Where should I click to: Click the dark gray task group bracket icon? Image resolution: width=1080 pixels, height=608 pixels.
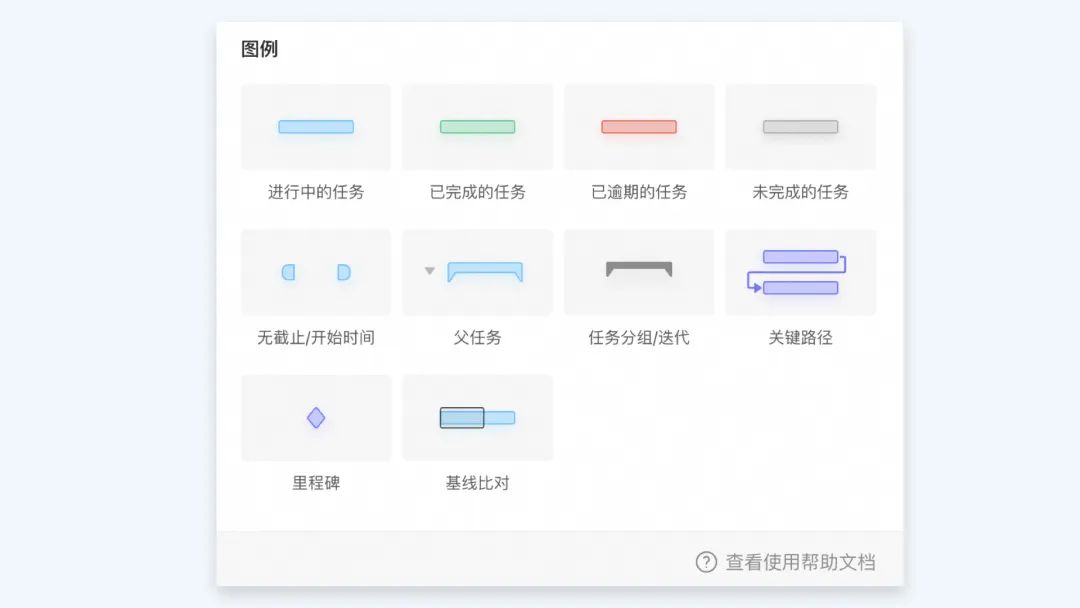(x=639, y=268)
